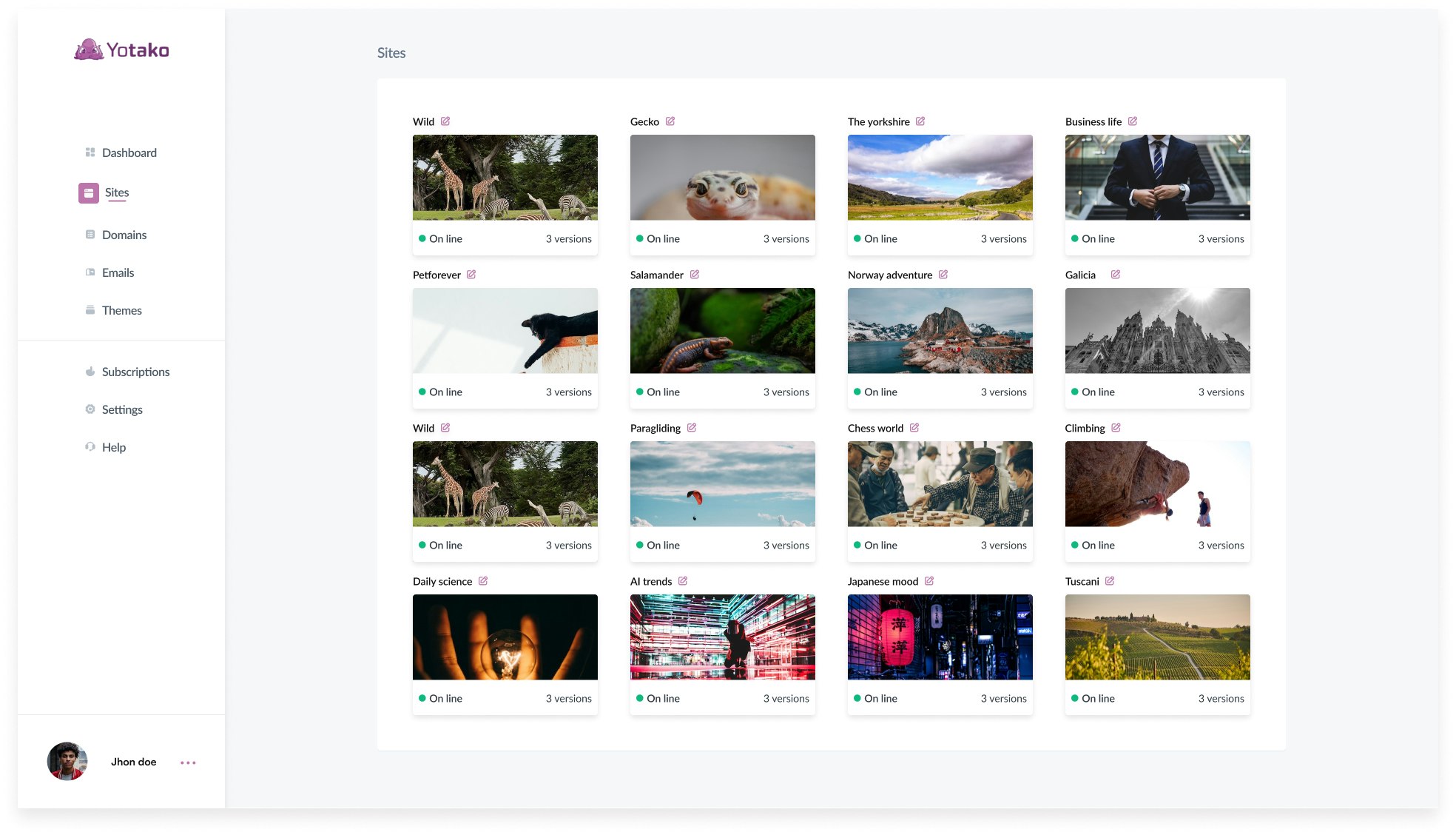The width and height of the screenshot is (1456, 835).
Task: Rename the Salamander site via edit icon
Action: click(695, 275)
